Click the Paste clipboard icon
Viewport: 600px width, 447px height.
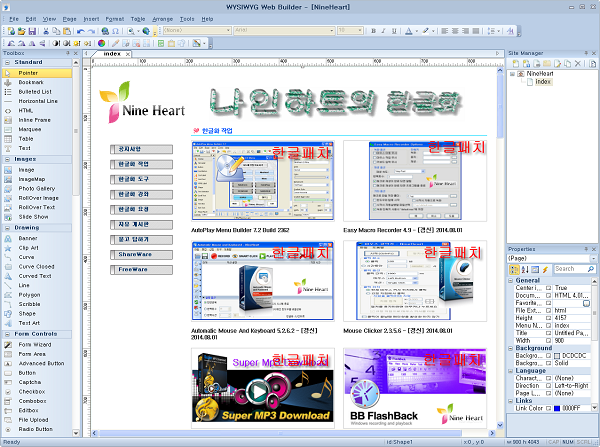point(67,31)
